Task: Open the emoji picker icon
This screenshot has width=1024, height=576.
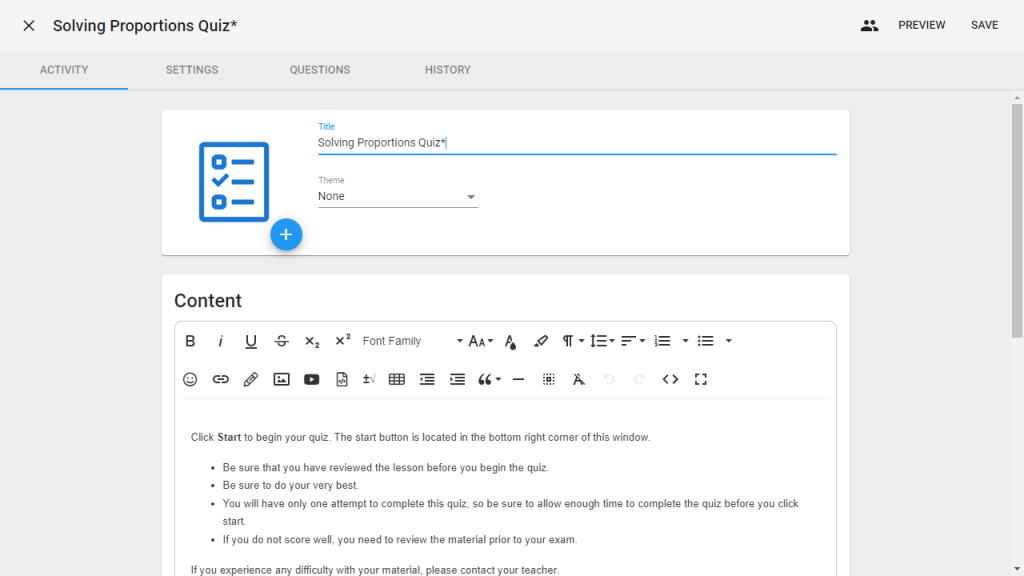Action: pos(190,379)
